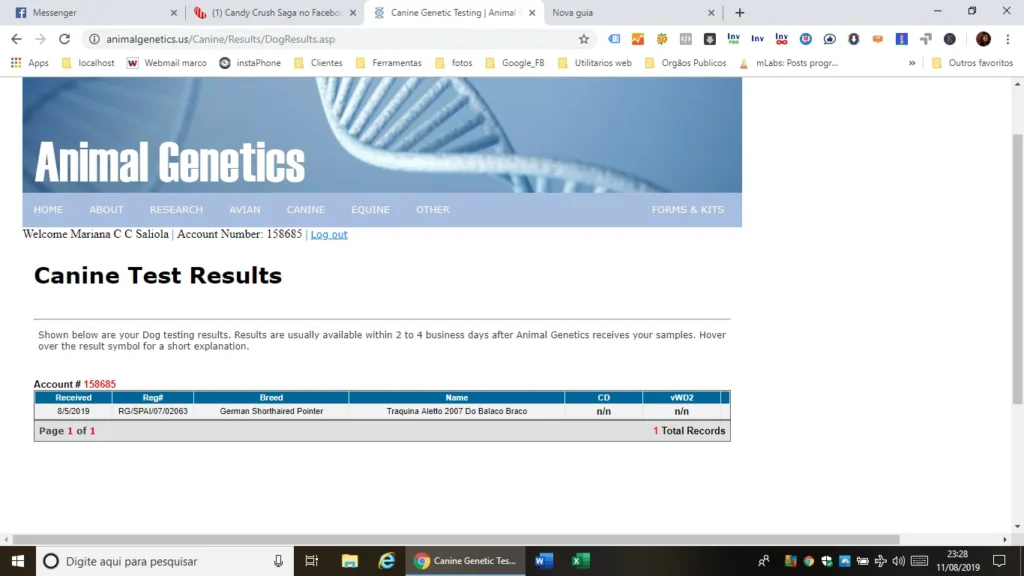Click the Windows Start button
Viewport: 1024px width, 576px height.
pos(18,561)
